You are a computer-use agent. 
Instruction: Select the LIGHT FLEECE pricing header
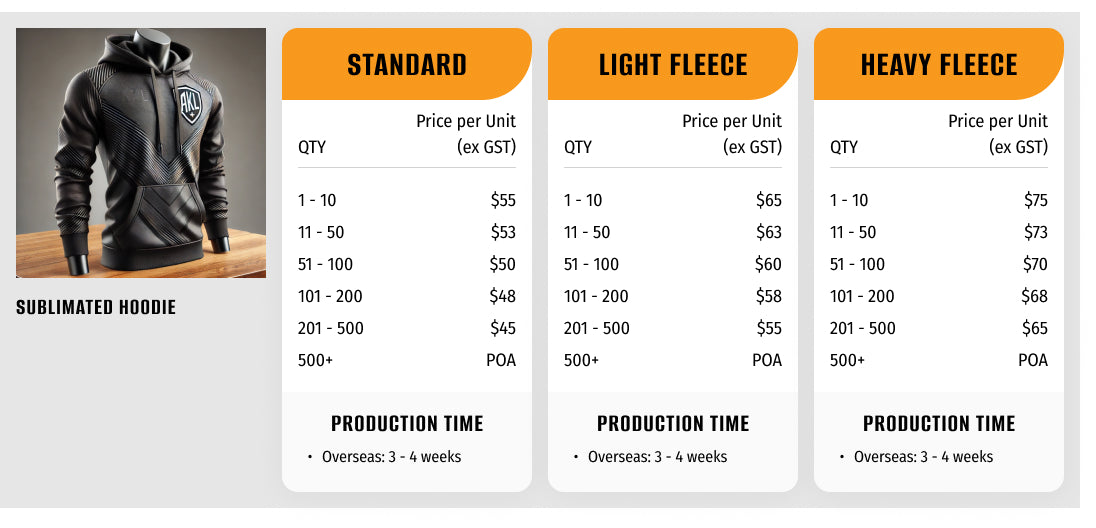pyautogui.click(x=673, y=65)
